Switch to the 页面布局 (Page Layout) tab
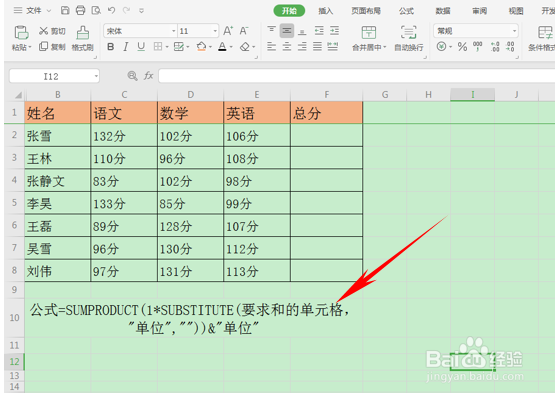 tap(366, 11)
